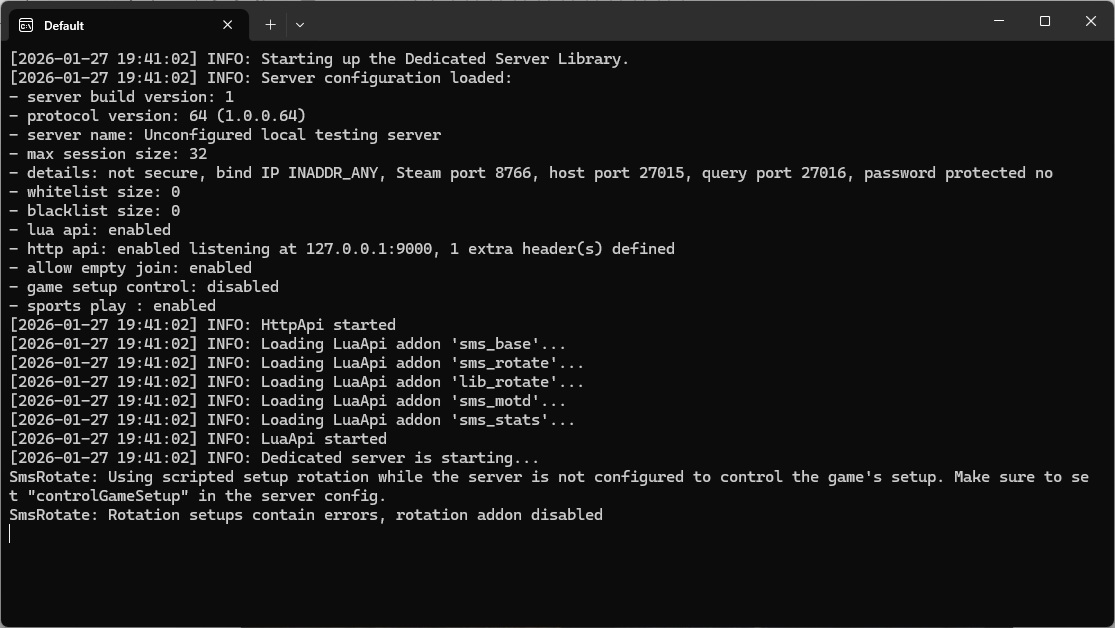Viewport: 1115px width, 628px height.
Task: Click the 'Rotation setups contain errors' message
Action: point(305,515)
